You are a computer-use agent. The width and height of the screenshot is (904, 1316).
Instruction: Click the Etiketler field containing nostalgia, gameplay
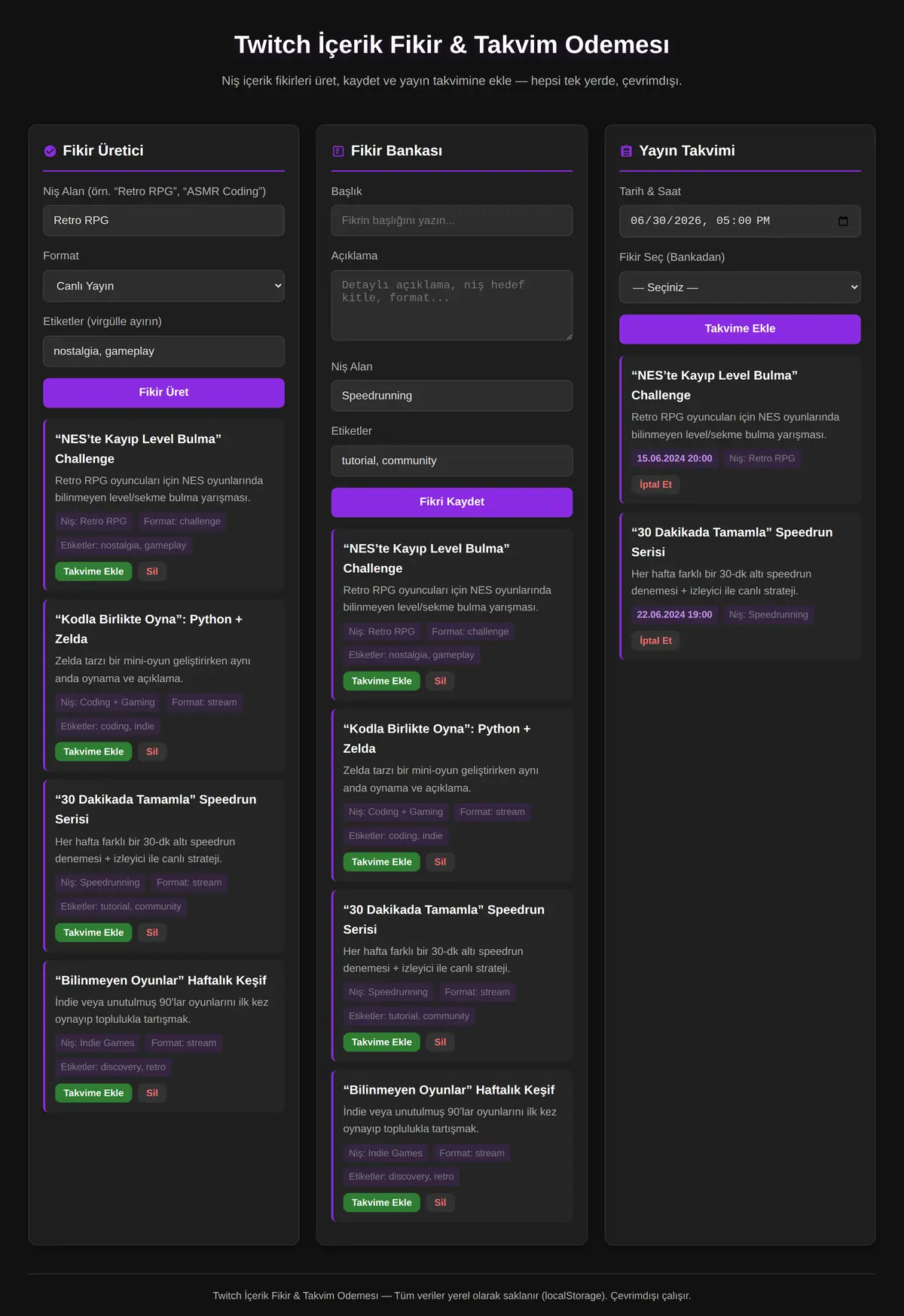click(163, 351)
